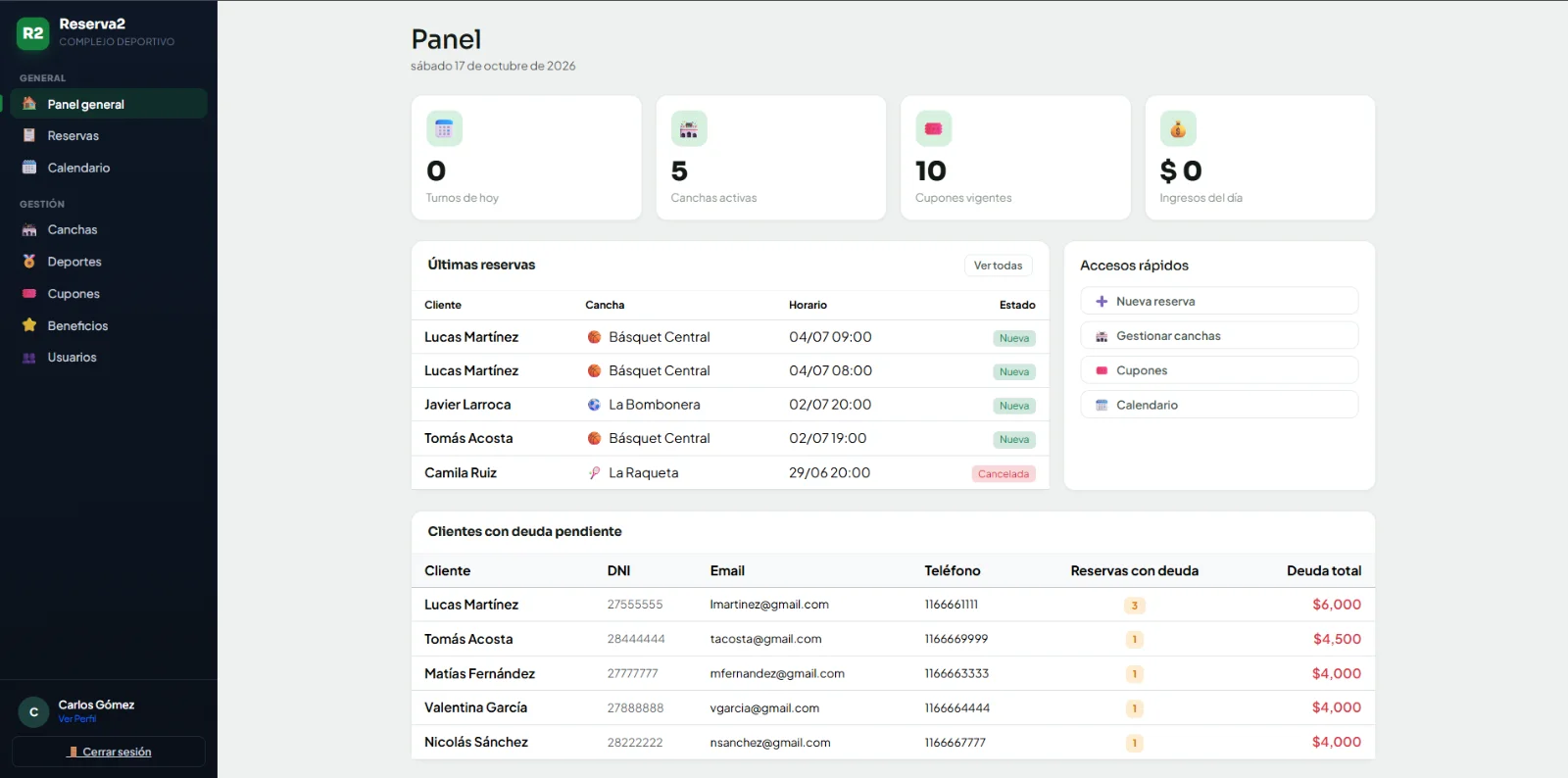
Task: Click the Nueva badge for Javier Larroca
Action: 1014,406
